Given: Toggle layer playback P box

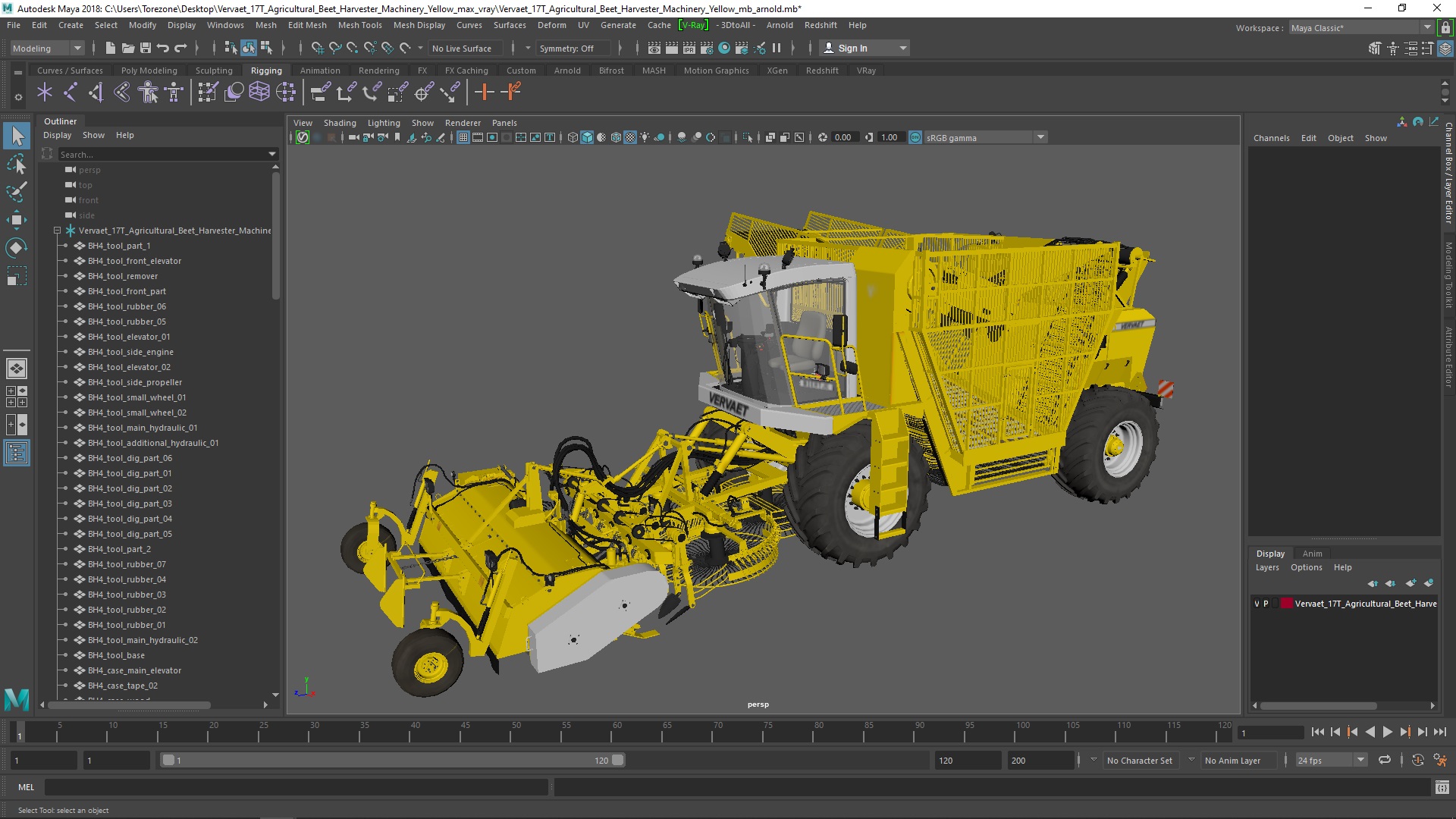Looking at the screenshot, I should coord(1266,604).
